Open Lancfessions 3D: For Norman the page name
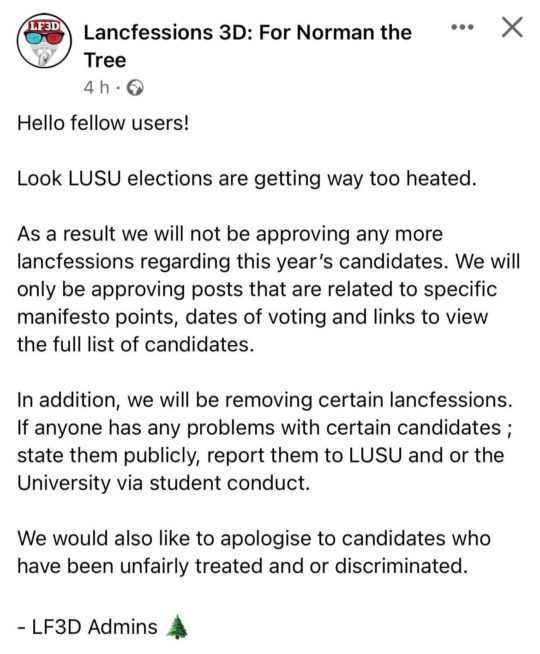540x654 pixels. coord(247,33)
